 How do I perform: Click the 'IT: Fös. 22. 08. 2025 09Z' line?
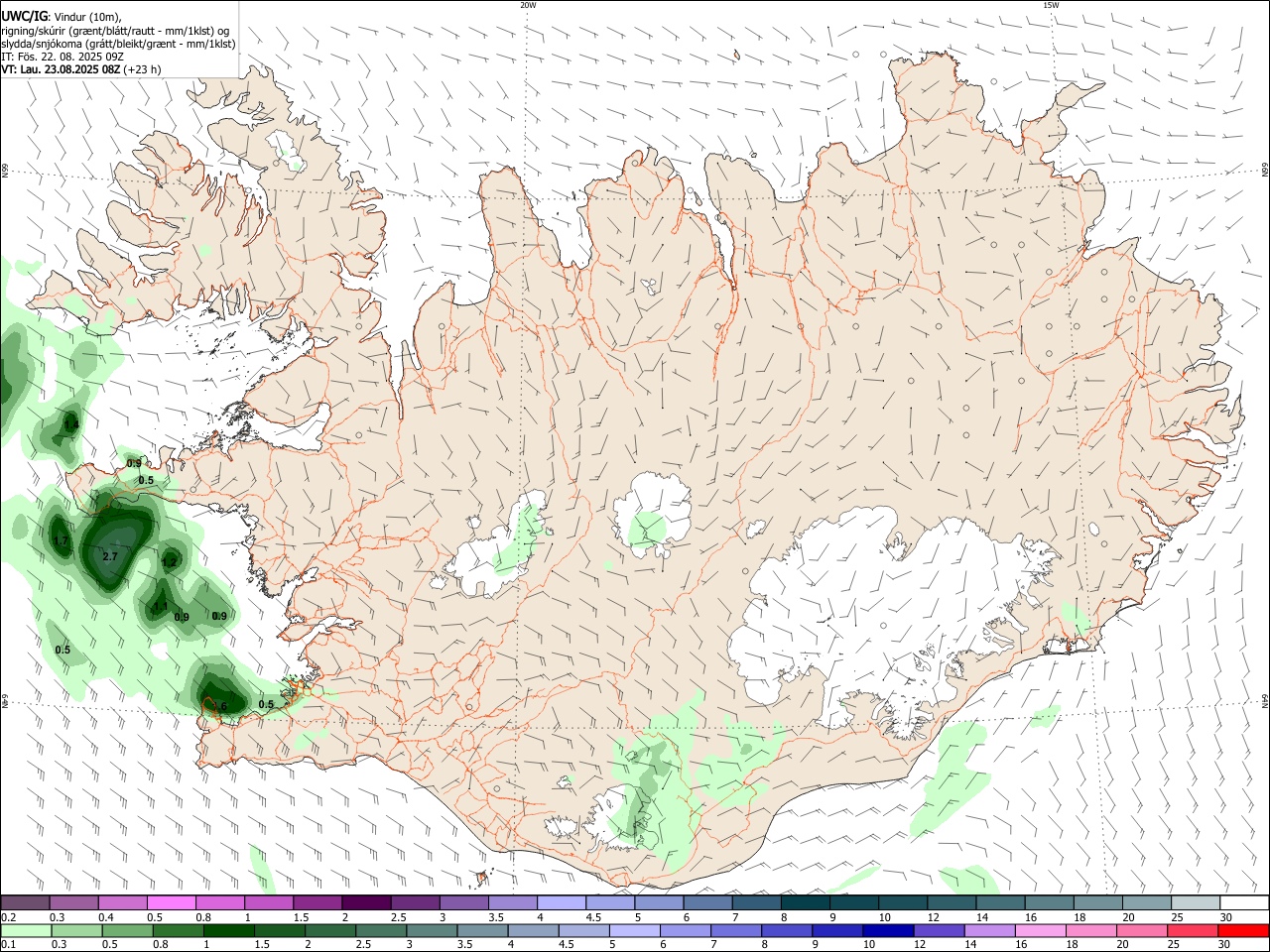click(63, 57)
